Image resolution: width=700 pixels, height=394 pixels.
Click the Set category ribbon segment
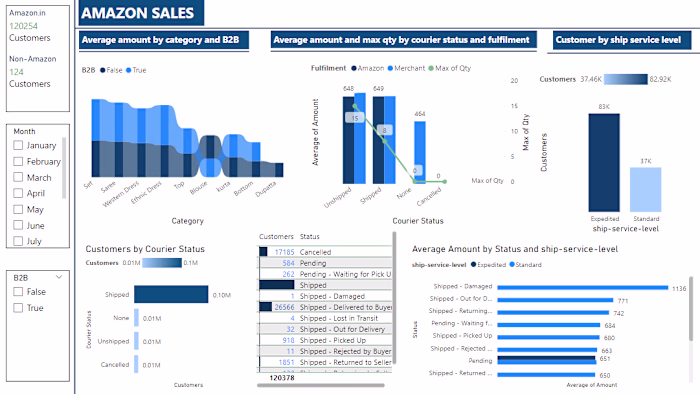click(96, 138)
